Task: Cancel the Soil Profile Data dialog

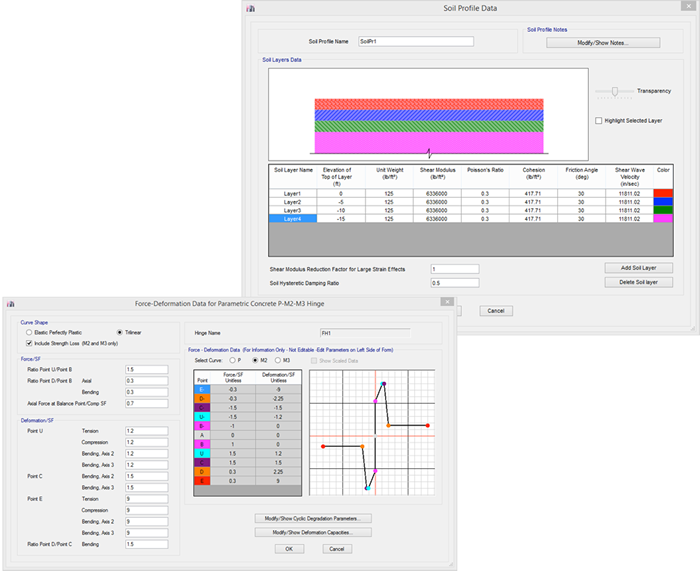Action: click(496, 311)
